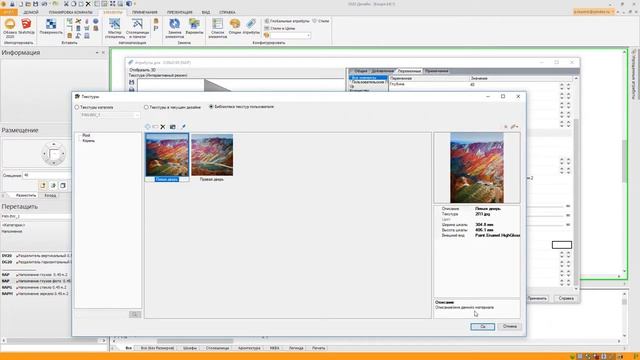
Task: Click the search button below the texture tree
Action: point(135,314)
